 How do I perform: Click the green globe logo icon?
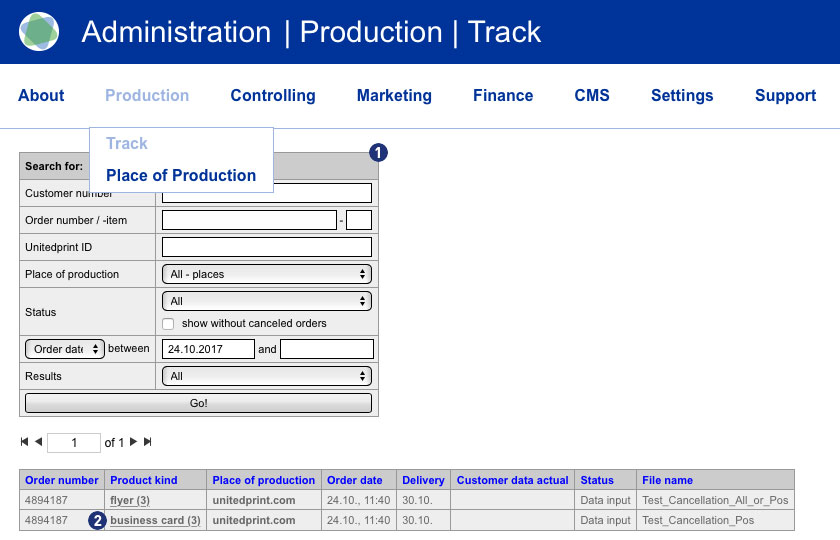(x=39, y=32)
